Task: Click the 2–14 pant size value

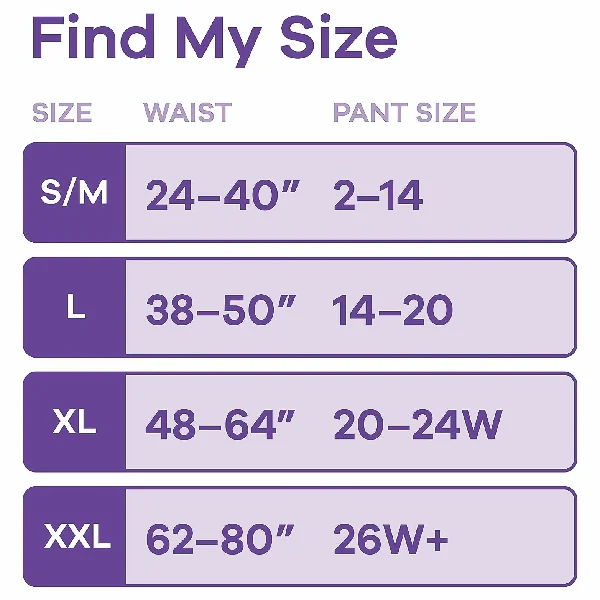Action: [378, 195]
